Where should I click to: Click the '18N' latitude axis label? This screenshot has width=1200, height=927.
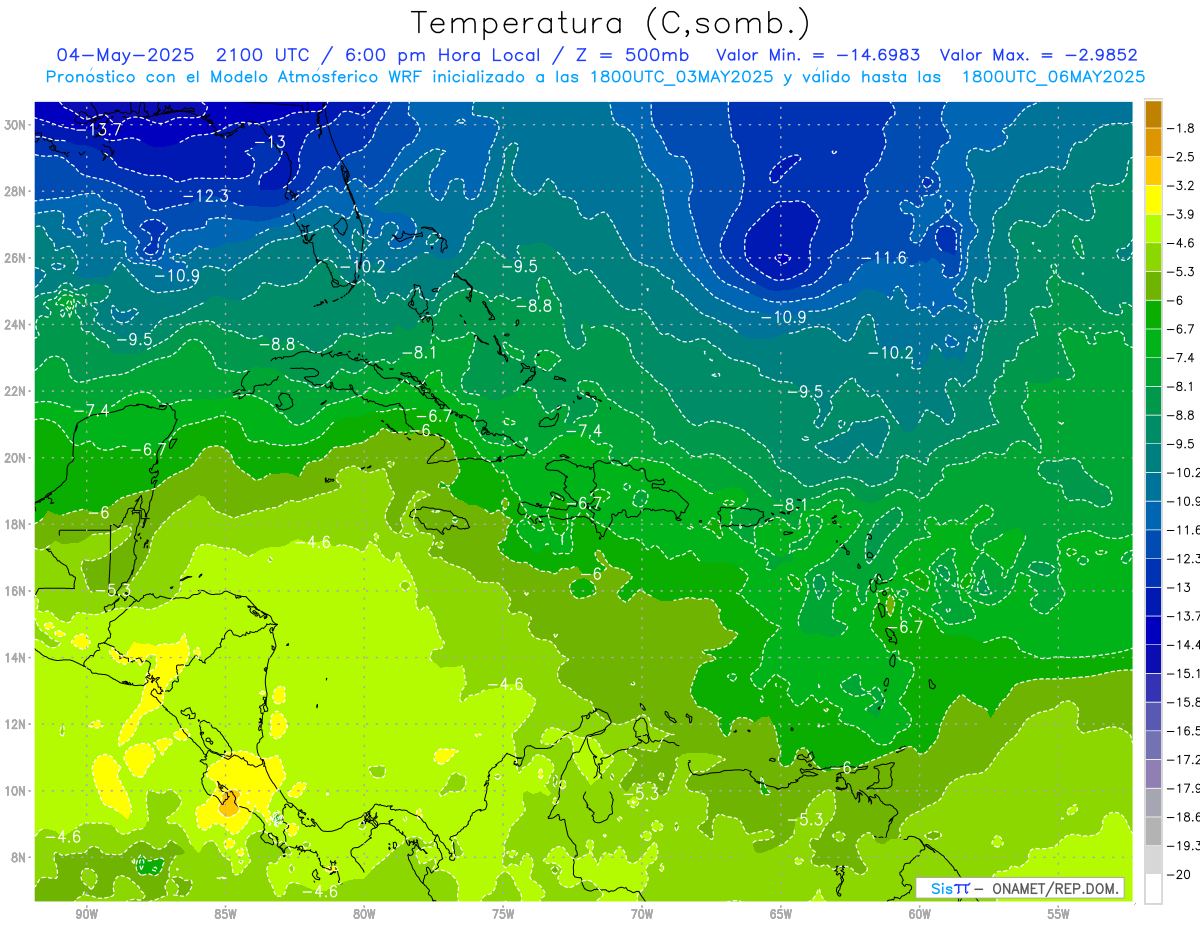point(15,524)
